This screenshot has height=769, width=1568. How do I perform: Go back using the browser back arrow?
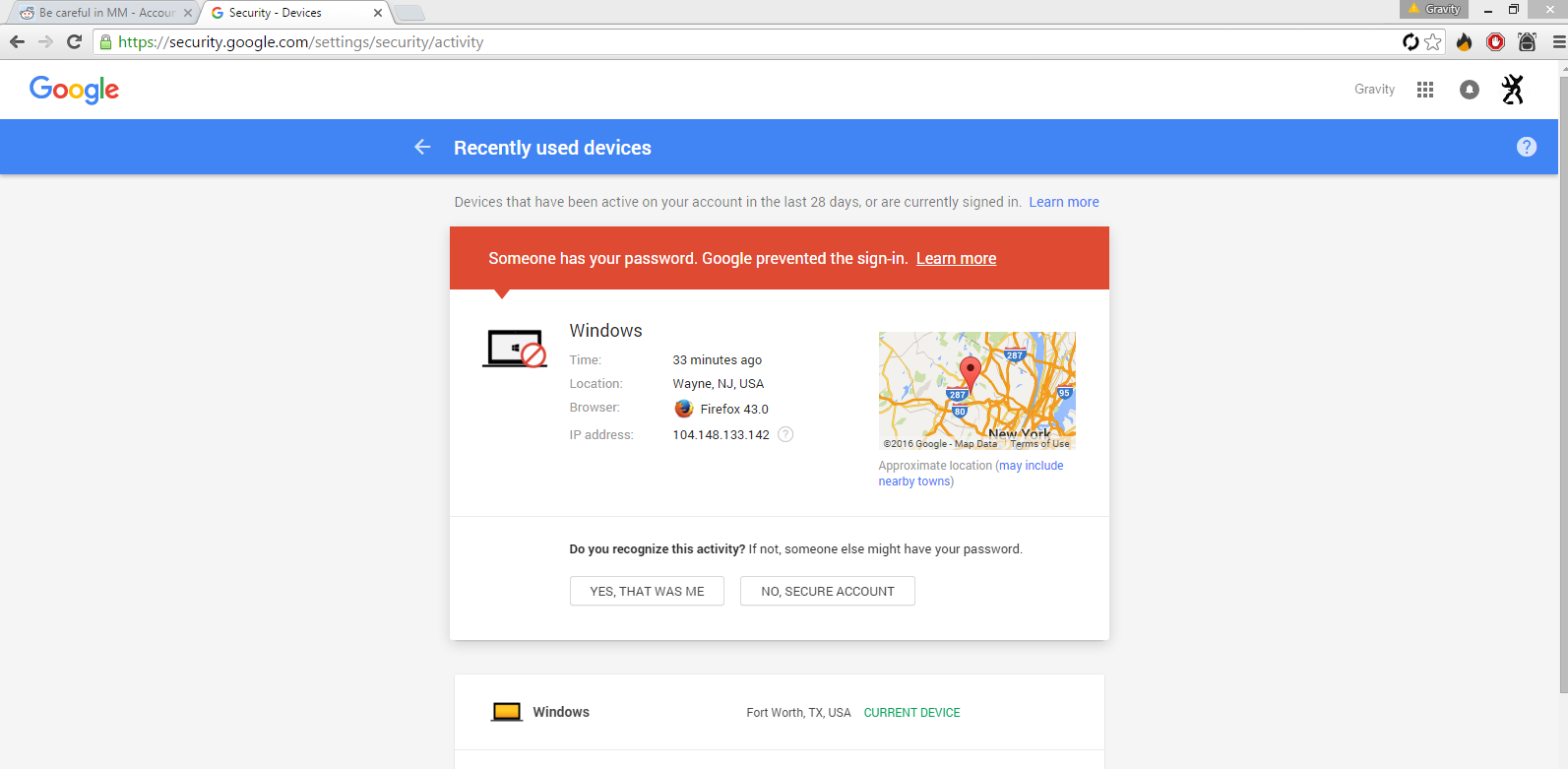pos(17,41)
